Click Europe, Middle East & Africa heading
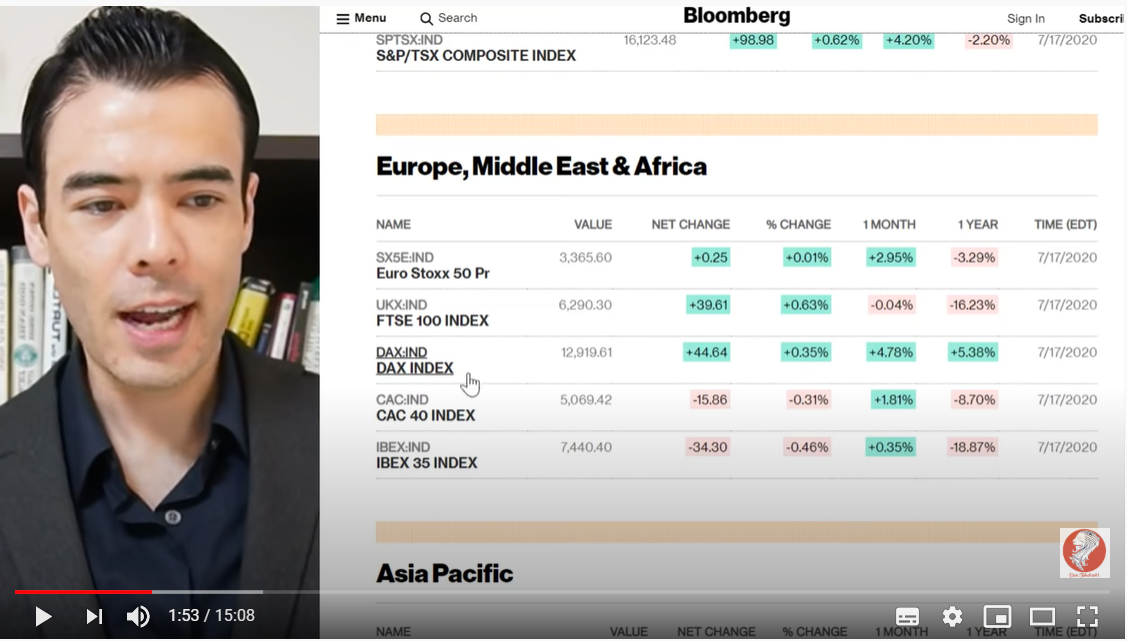1127x641 pixels. 541,167
